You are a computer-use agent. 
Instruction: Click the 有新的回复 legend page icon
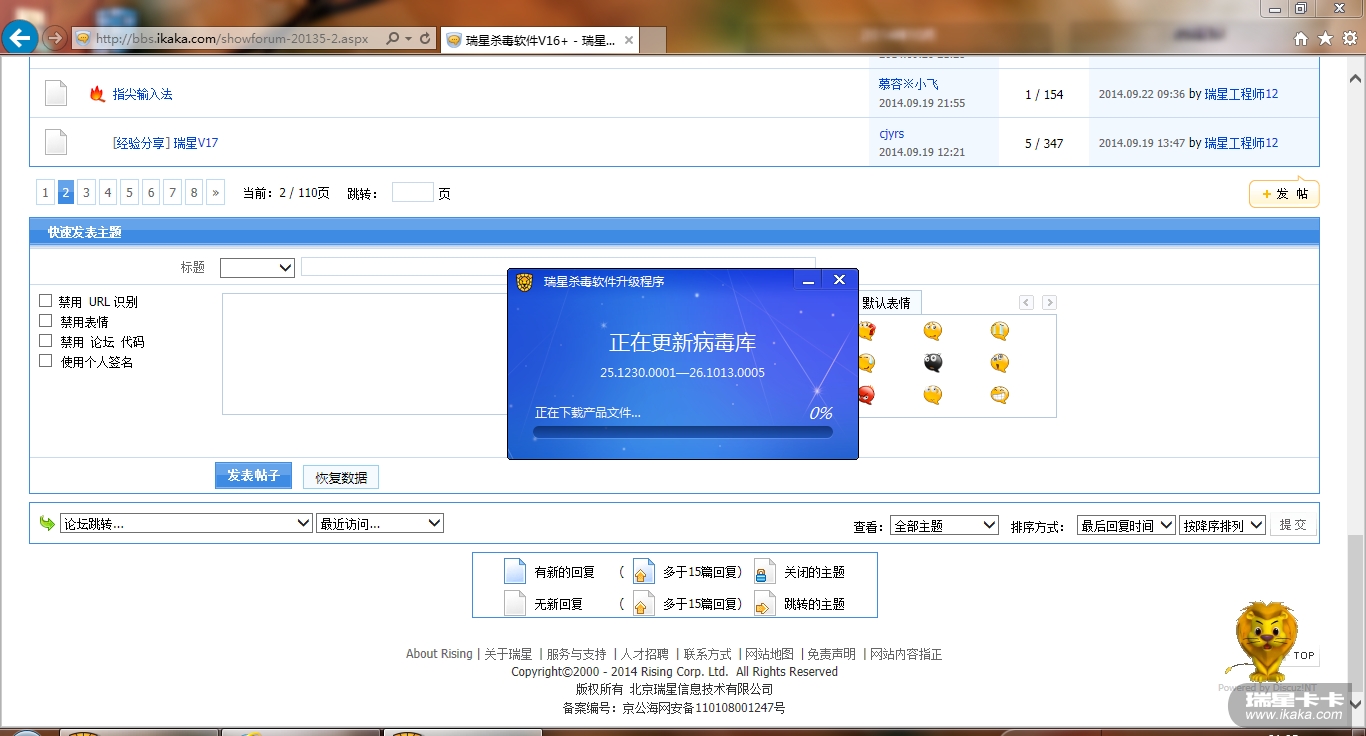(515, 572)
